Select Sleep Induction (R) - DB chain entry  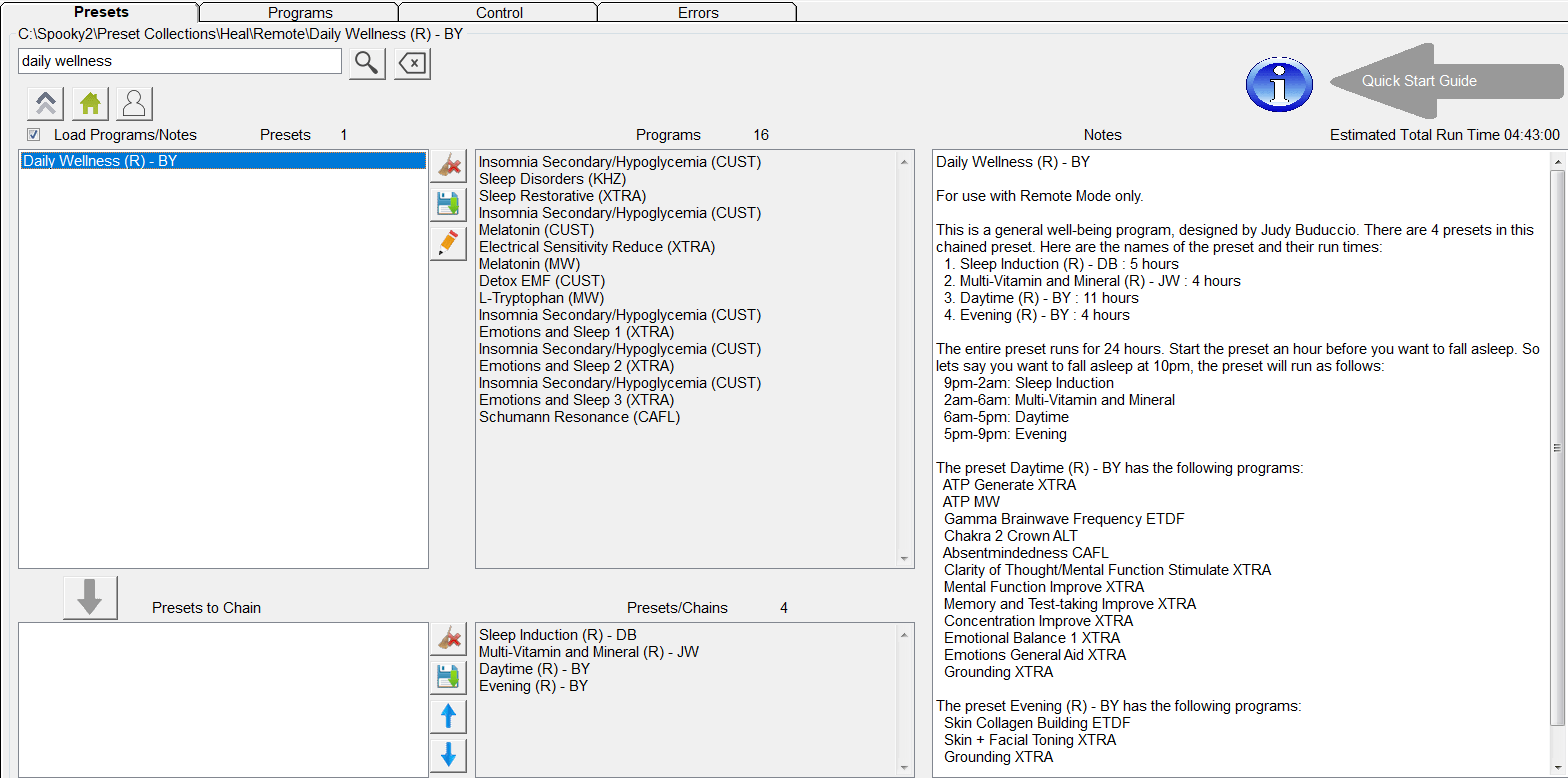pos(558,635)
